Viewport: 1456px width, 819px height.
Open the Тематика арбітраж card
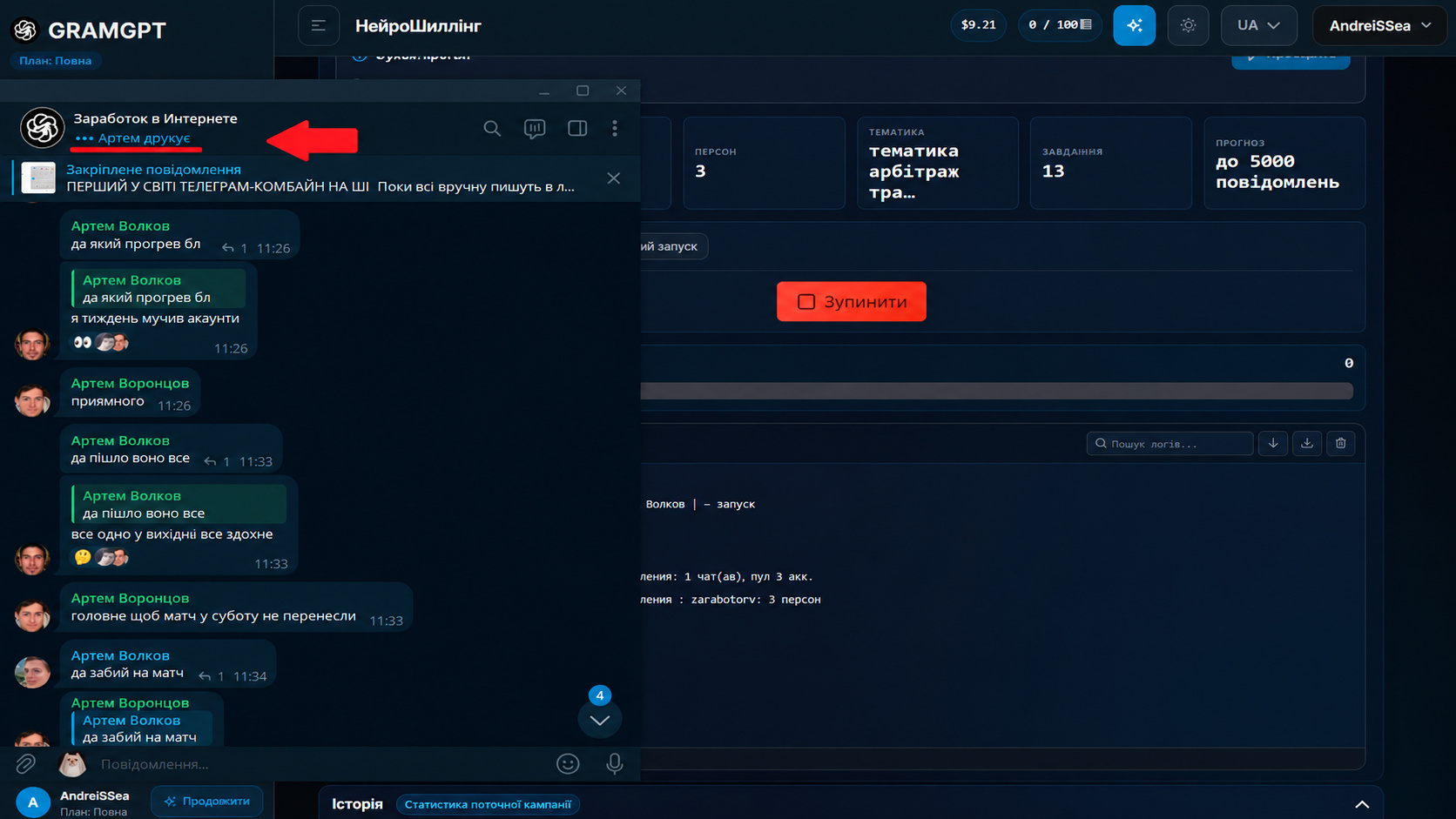tap(938, 163)
